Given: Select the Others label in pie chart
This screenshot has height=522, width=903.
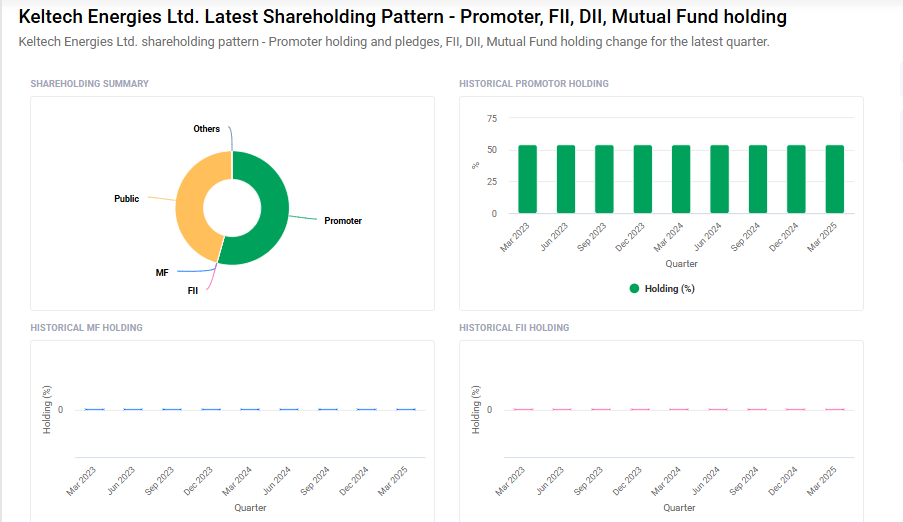Looking at the screenshot, I should pos(206,129).
